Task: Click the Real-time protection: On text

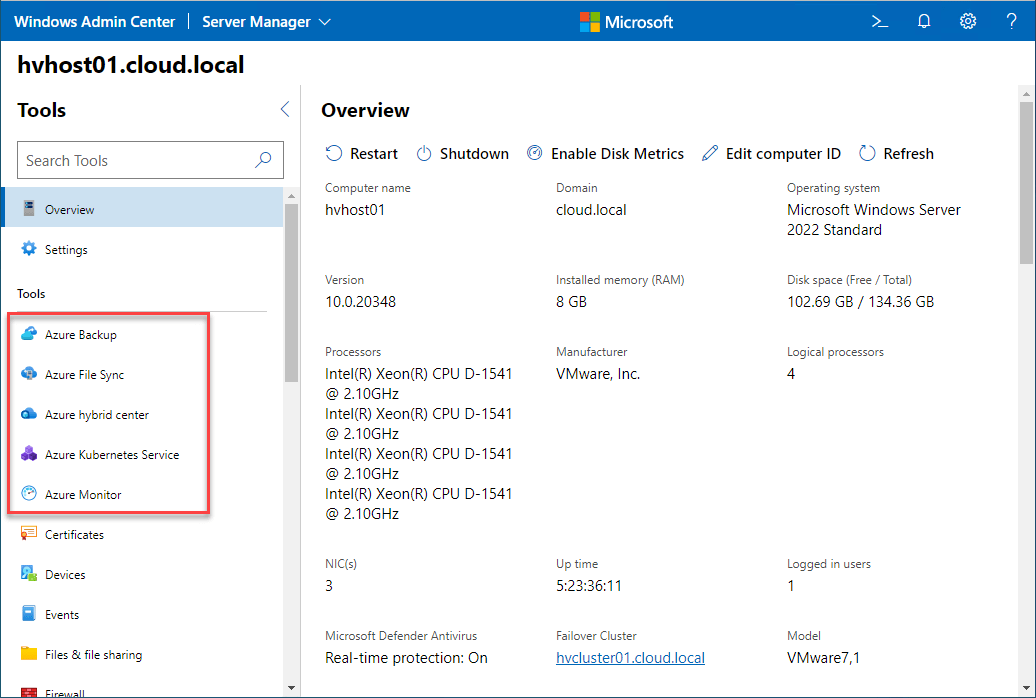Action: (x=406, y=658)
